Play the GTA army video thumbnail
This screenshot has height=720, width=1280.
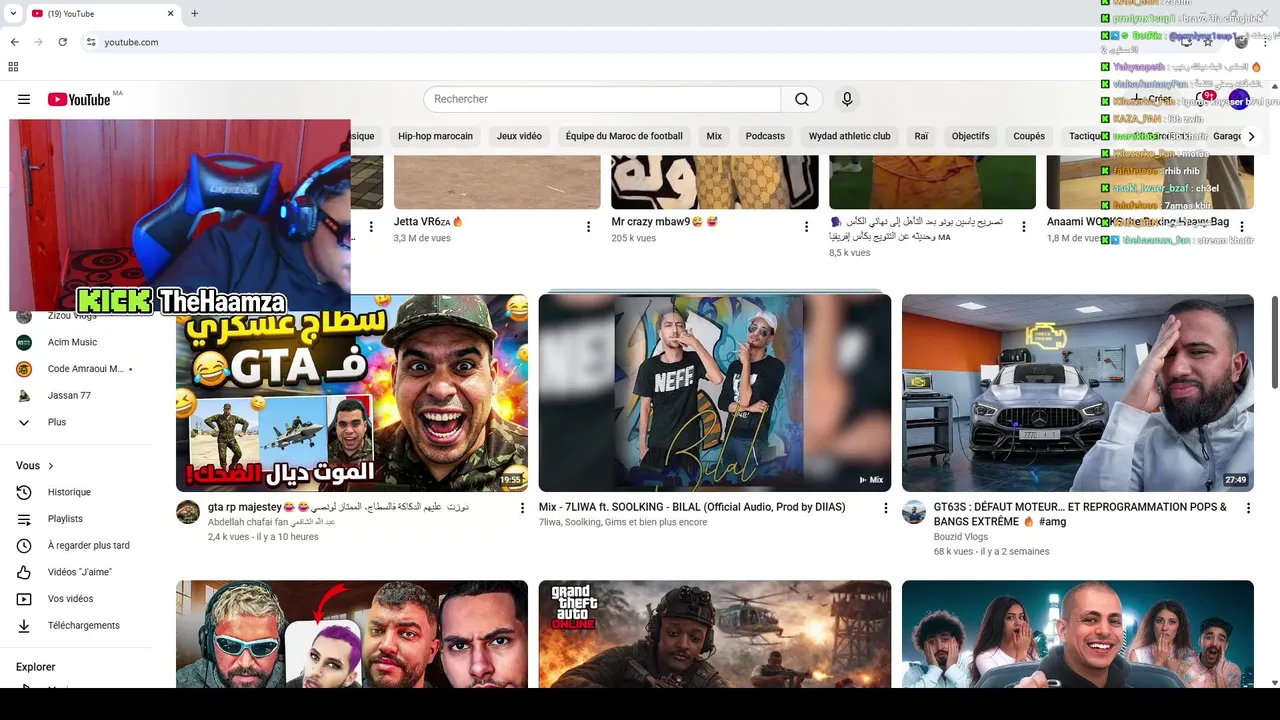(x=352, y=393)
